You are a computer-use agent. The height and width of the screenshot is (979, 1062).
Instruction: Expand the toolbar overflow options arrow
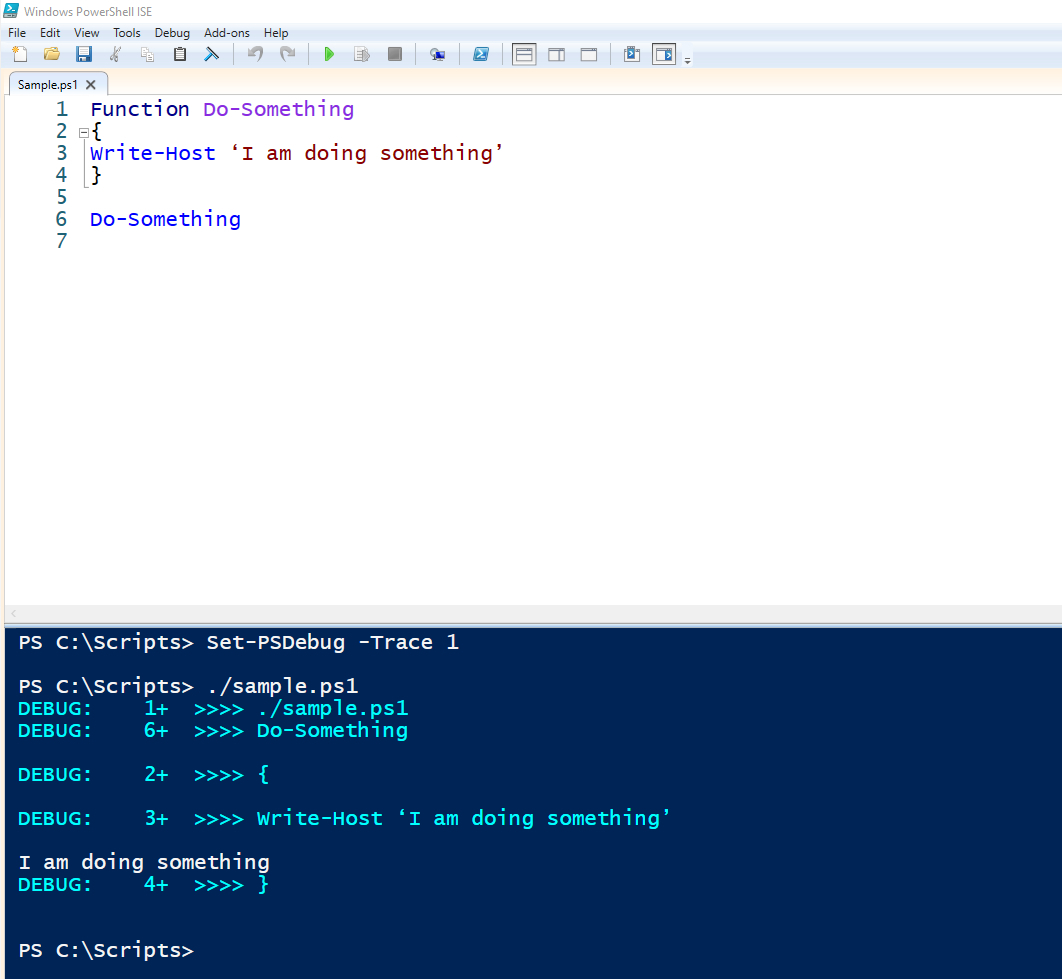687,60
